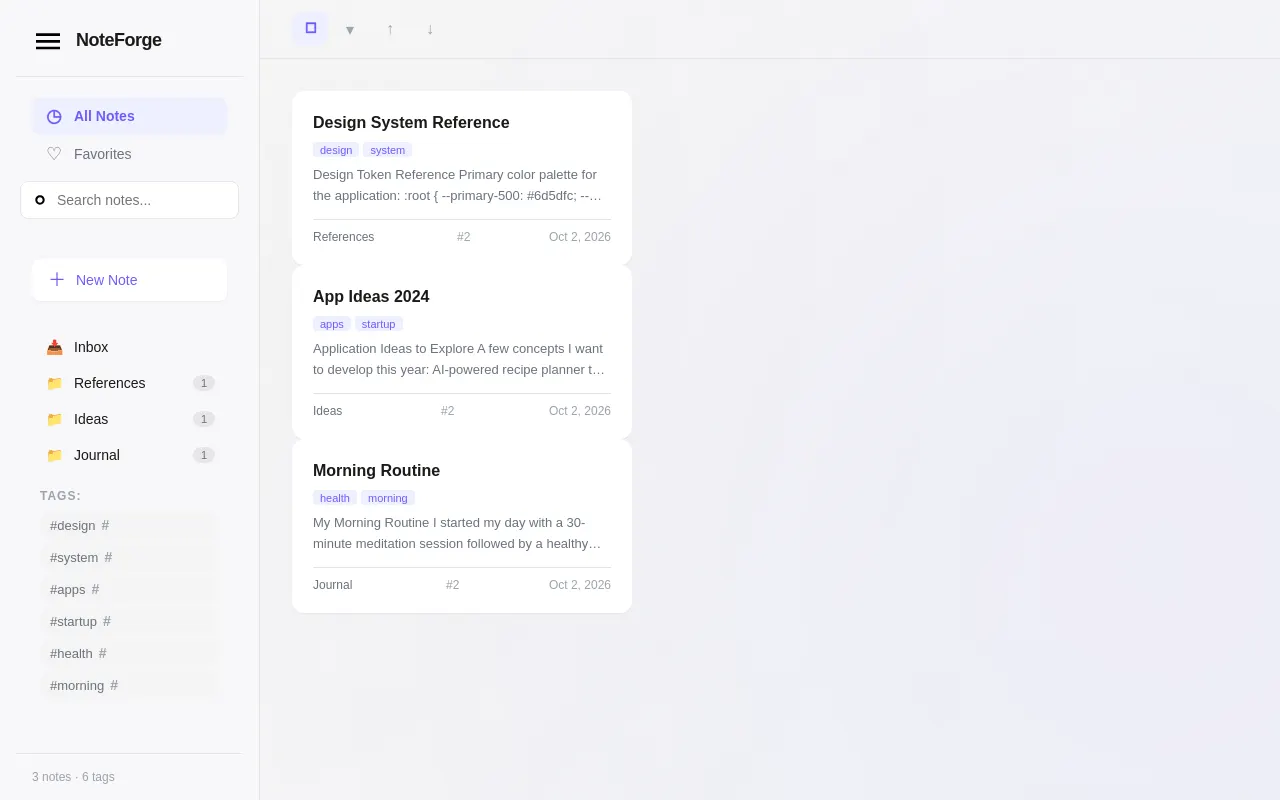Click the Morning Routine preview text
The height and width of the screenshot is (800, 1280).
coord(459,533)
